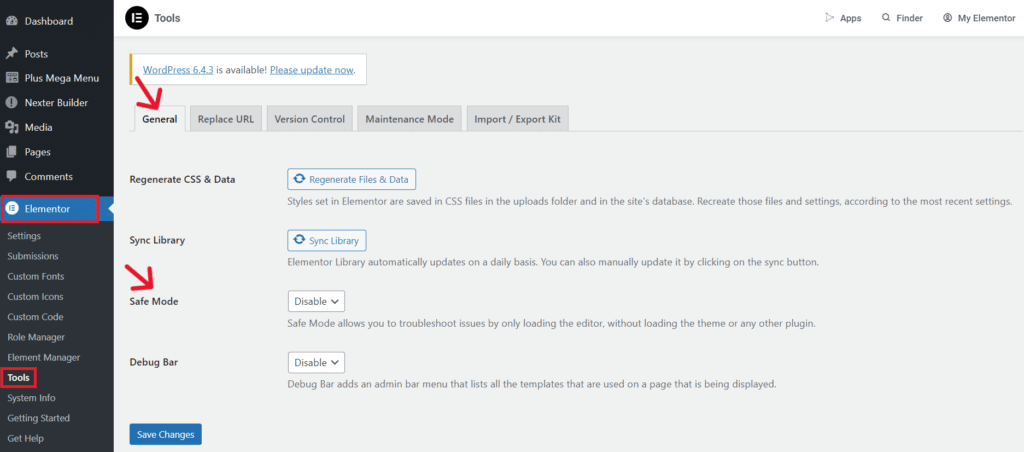Click the Media icon in sidebar
The width and height of the screenshot is (1024, 452).
pos(12,127)
